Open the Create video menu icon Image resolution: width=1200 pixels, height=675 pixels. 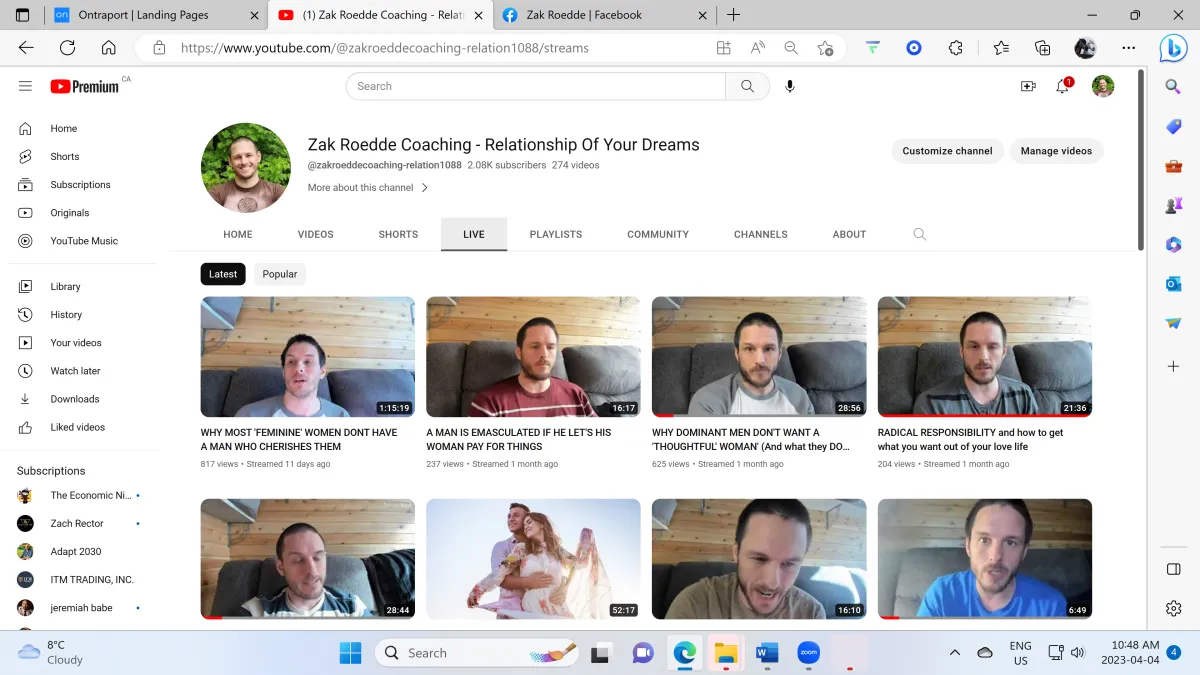[1028, 86]
